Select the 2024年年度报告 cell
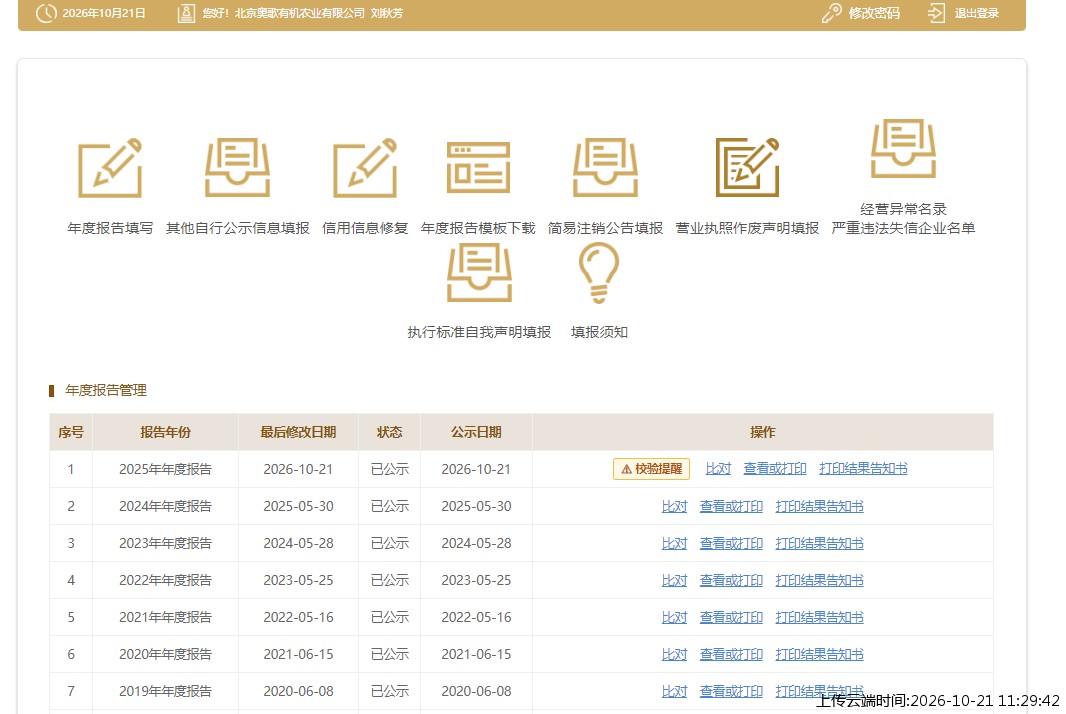This screenshot has height=714, width=1066. click(x=165, y=506)
